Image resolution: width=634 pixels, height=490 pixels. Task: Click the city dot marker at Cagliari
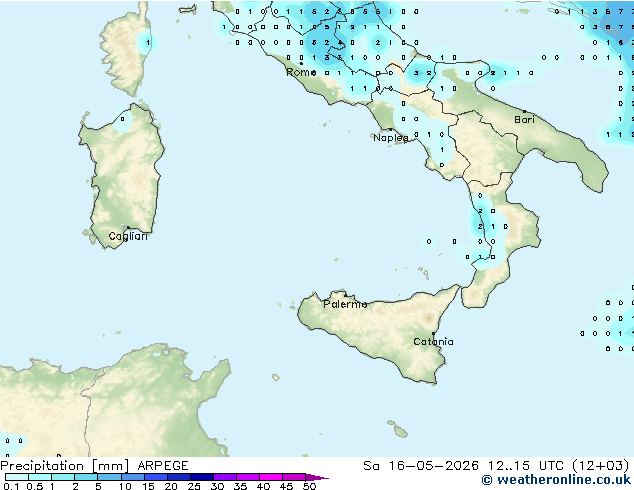coord(128,228)
